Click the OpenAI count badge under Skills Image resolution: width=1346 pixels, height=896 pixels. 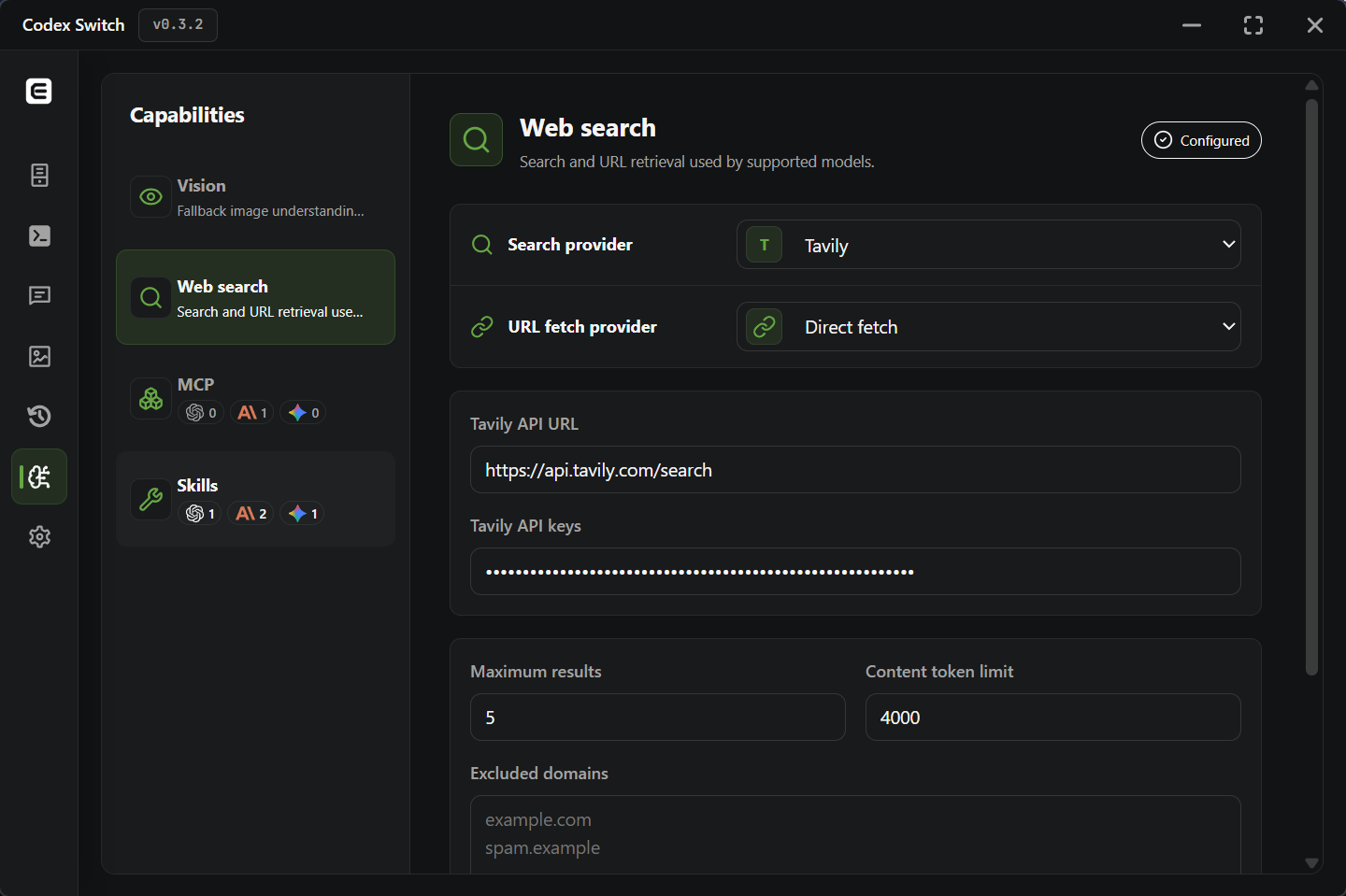pyautogui.click(x=200, y=513)
